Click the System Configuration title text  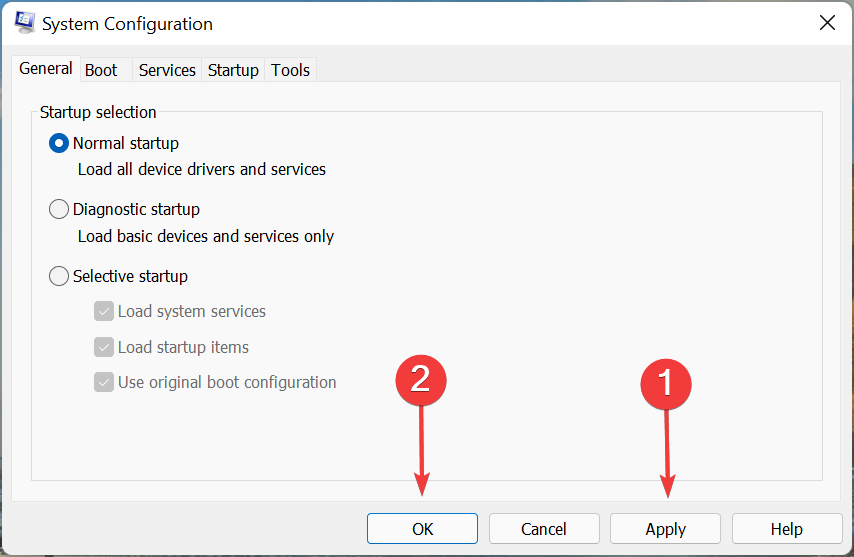pos(129,23)
